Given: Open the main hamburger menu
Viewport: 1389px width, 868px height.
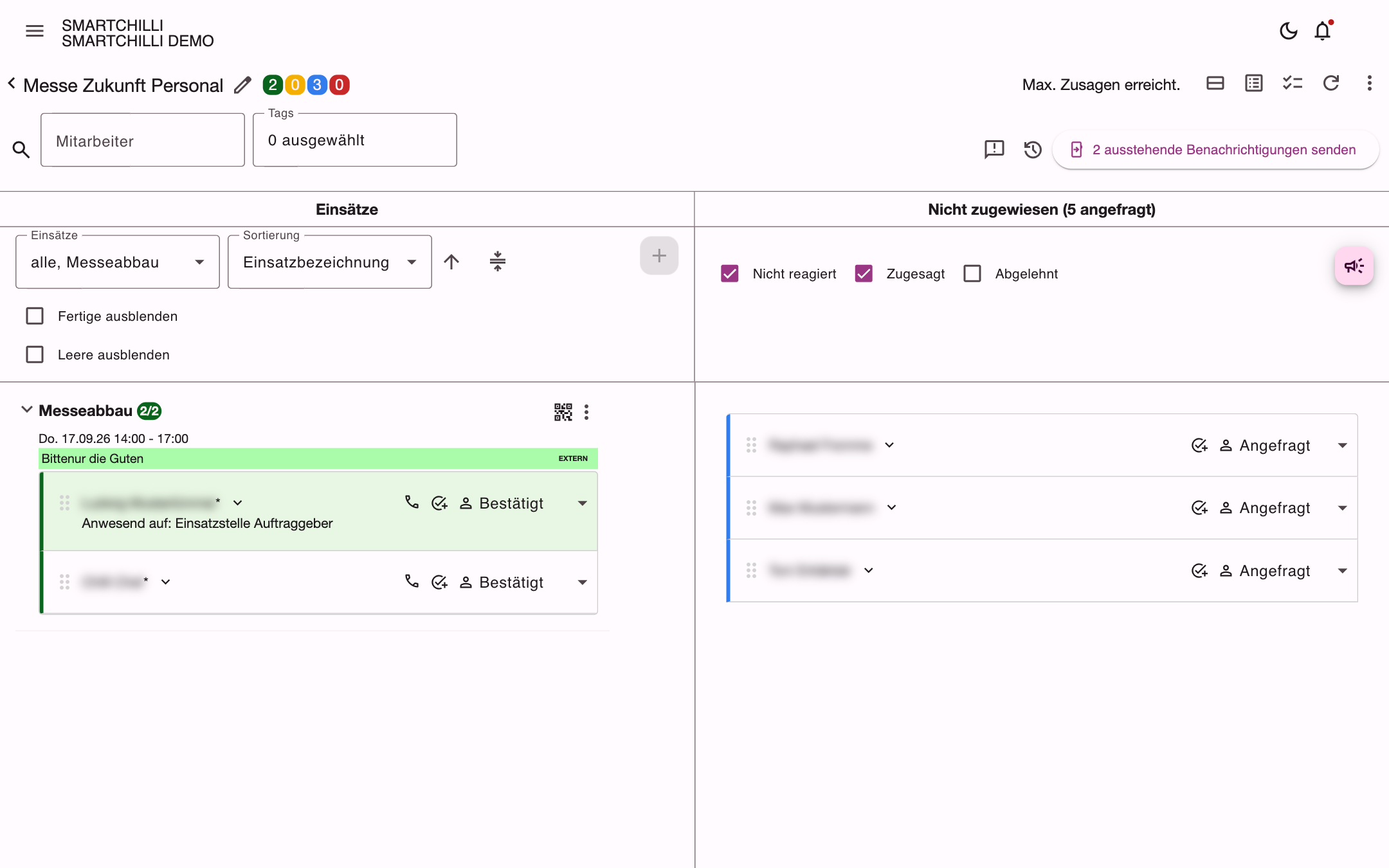Looking at the screenshot, I should [35, 31].
